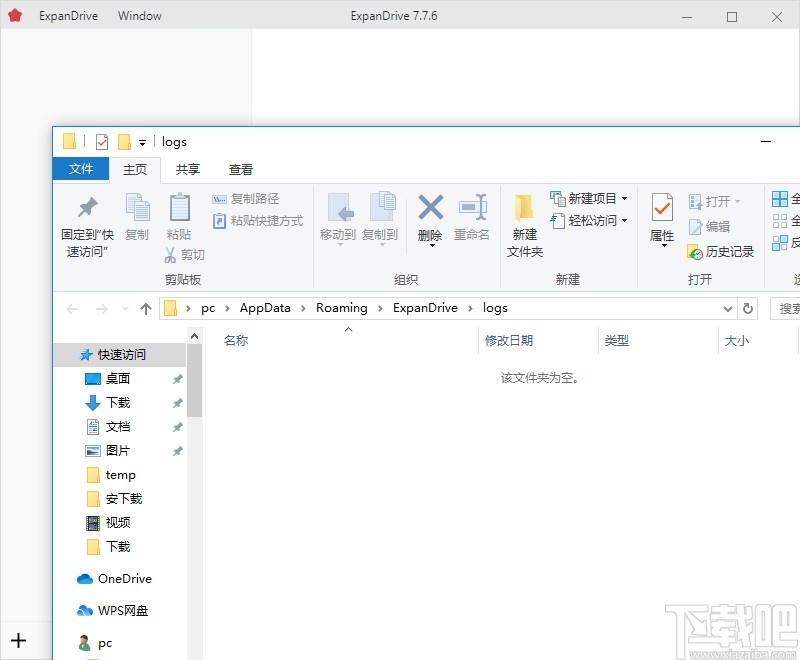
Task: Click the refresh icon in address bar
Action: (x=748, y=308)
